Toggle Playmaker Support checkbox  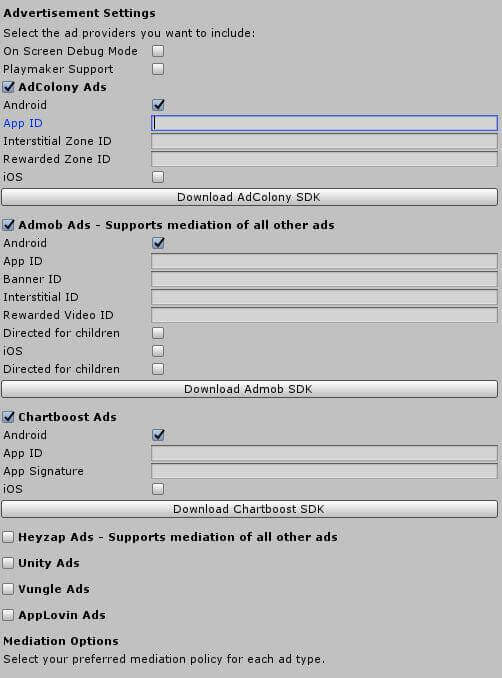pos(158,69)
